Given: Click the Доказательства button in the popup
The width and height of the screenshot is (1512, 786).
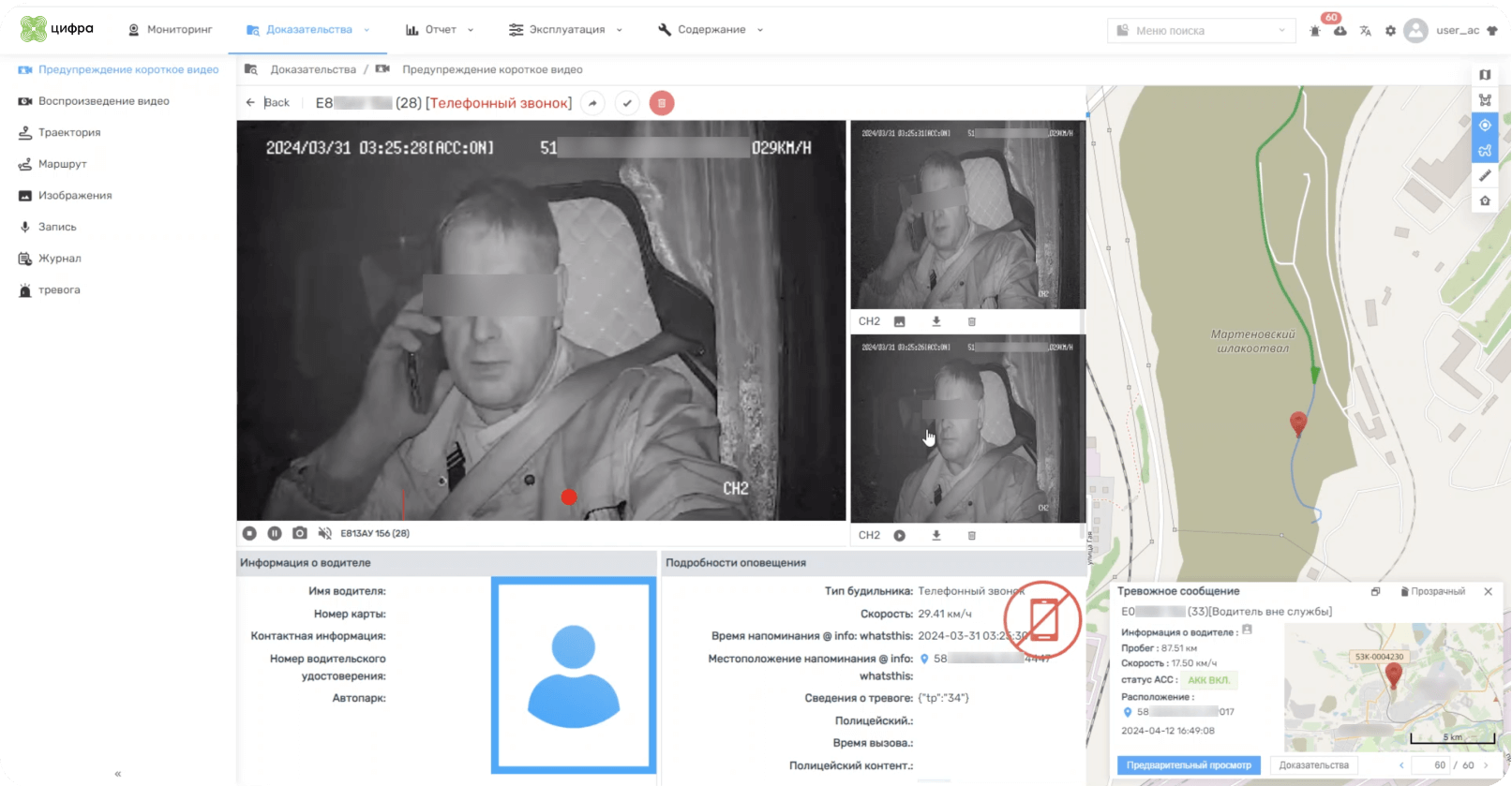Looking at the screenshot, I should click(1313, 765).
